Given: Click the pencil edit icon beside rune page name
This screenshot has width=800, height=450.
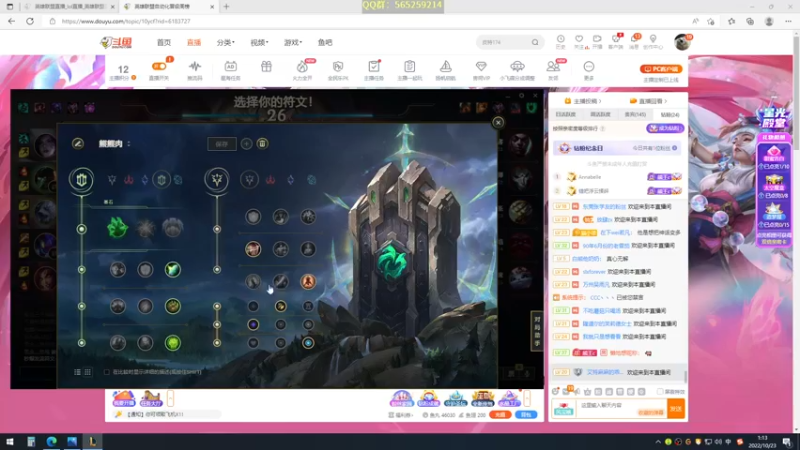Looking at the screenshot, I should pyautogui.click(x=78, y=144).
